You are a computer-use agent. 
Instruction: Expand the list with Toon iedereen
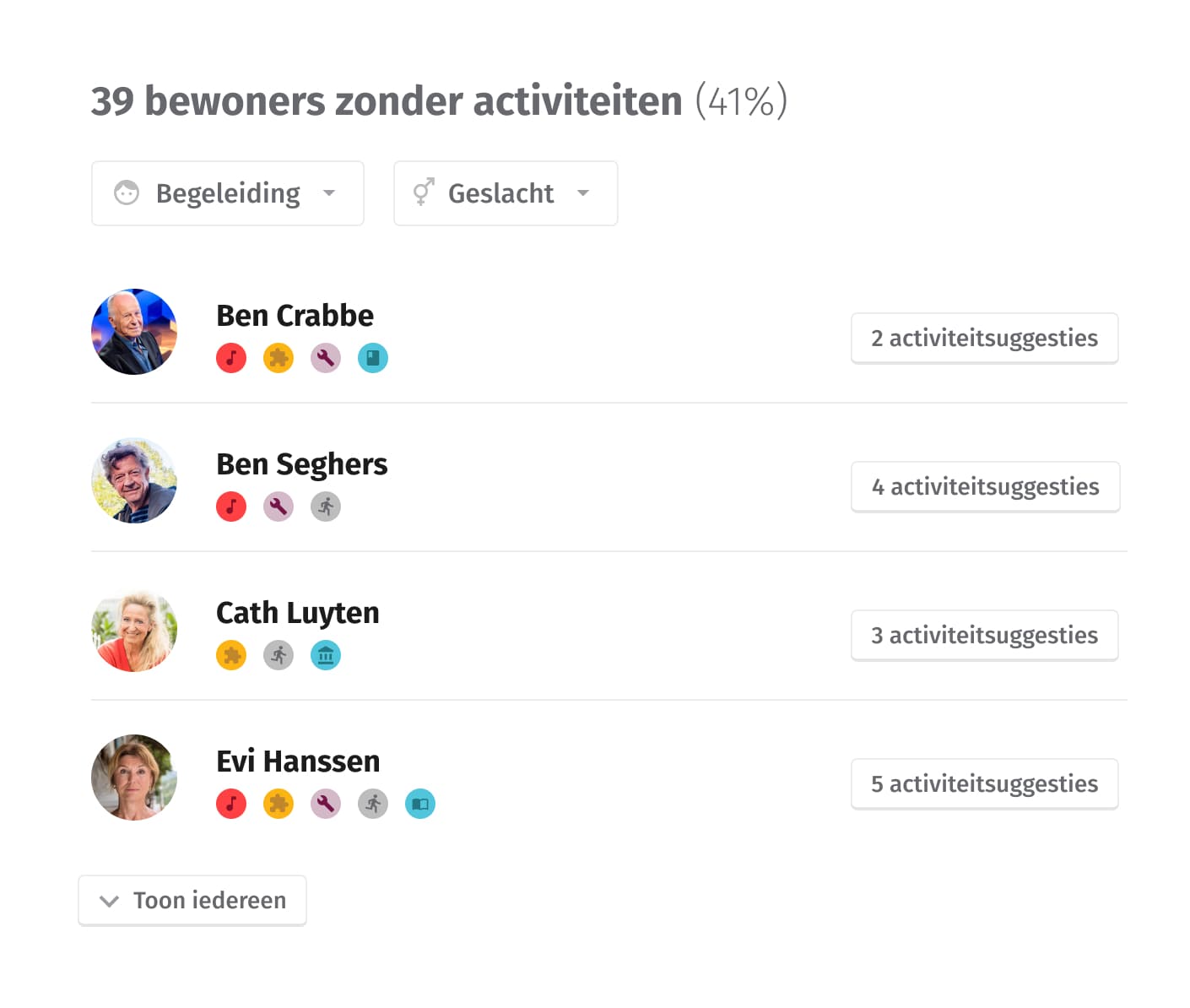pyautogui.click(x=192, y=901)
